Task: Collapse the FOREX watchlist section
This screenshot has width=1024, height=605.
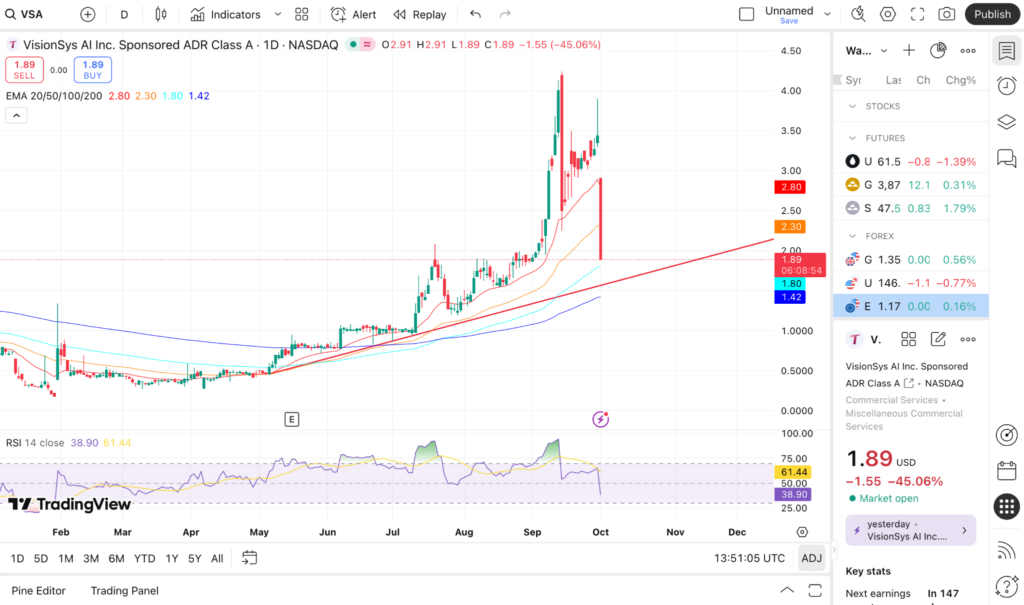Action: (852, 237)
